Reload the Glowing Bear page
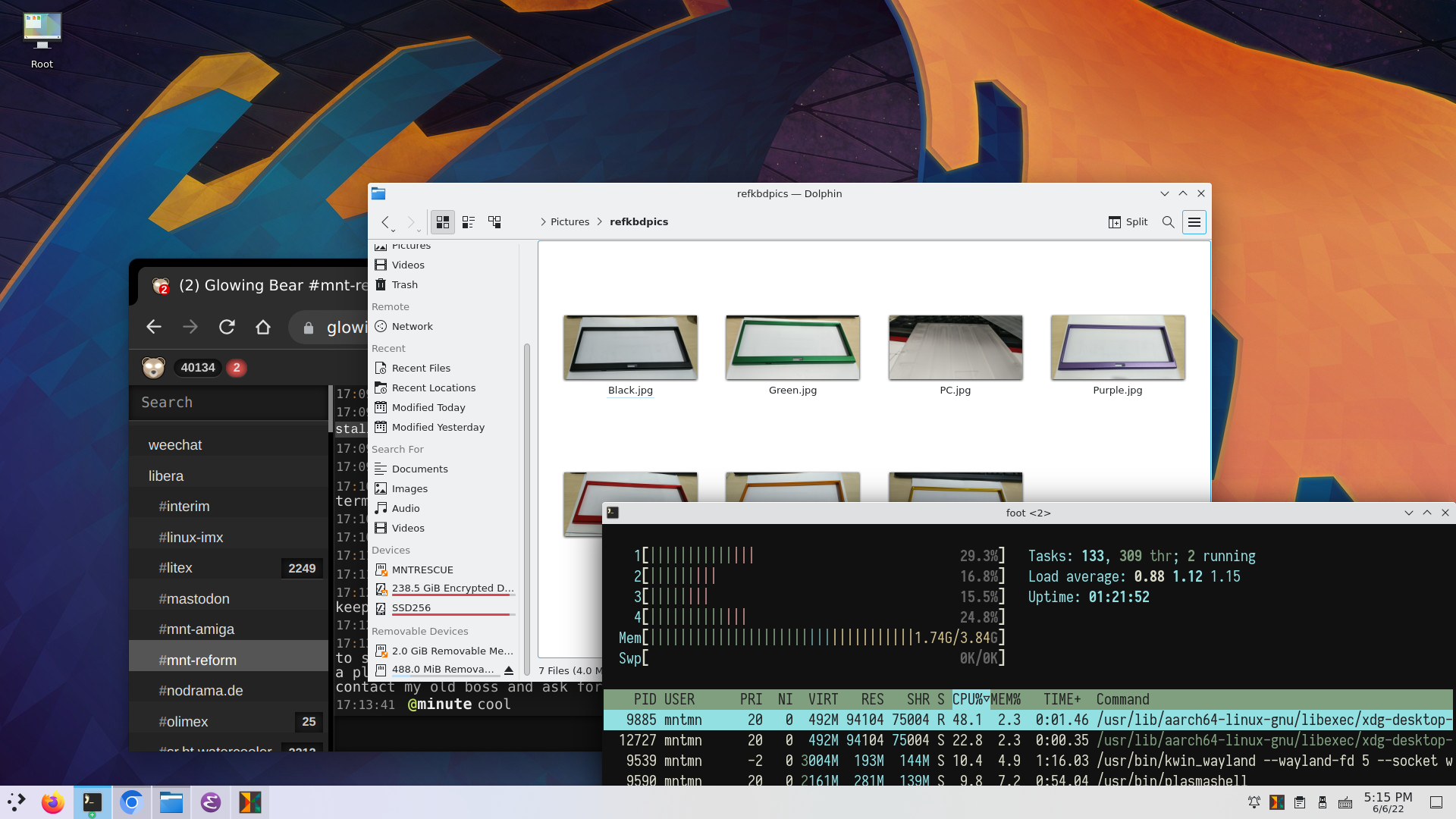This screenshot has height=819, width=1456. pyautogui.click(x=227, y=327)
